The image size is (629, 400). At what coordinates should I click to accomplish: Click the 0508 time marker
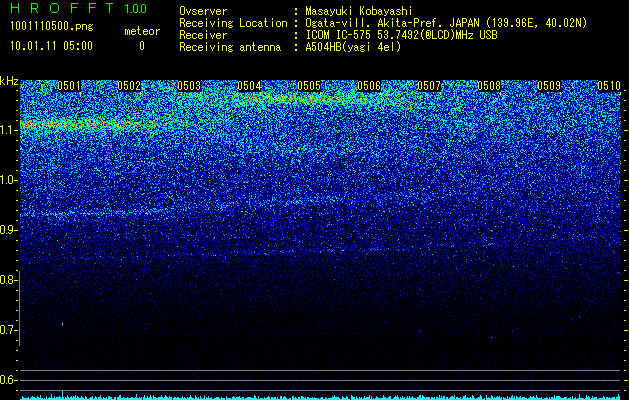[489, 86]
